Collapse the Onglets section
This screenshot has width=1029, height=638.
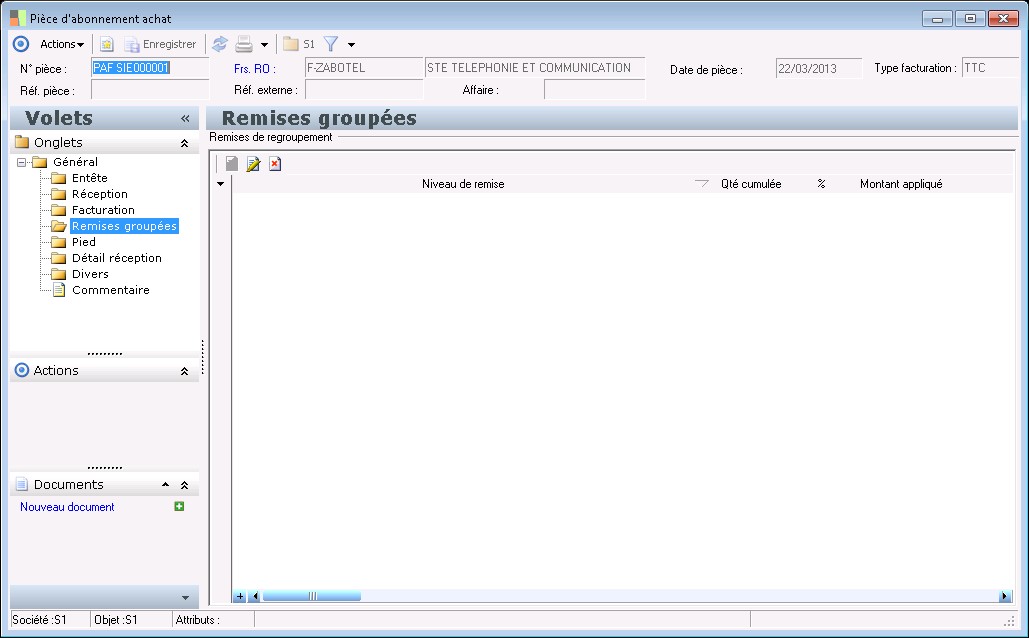coord(184,143)
